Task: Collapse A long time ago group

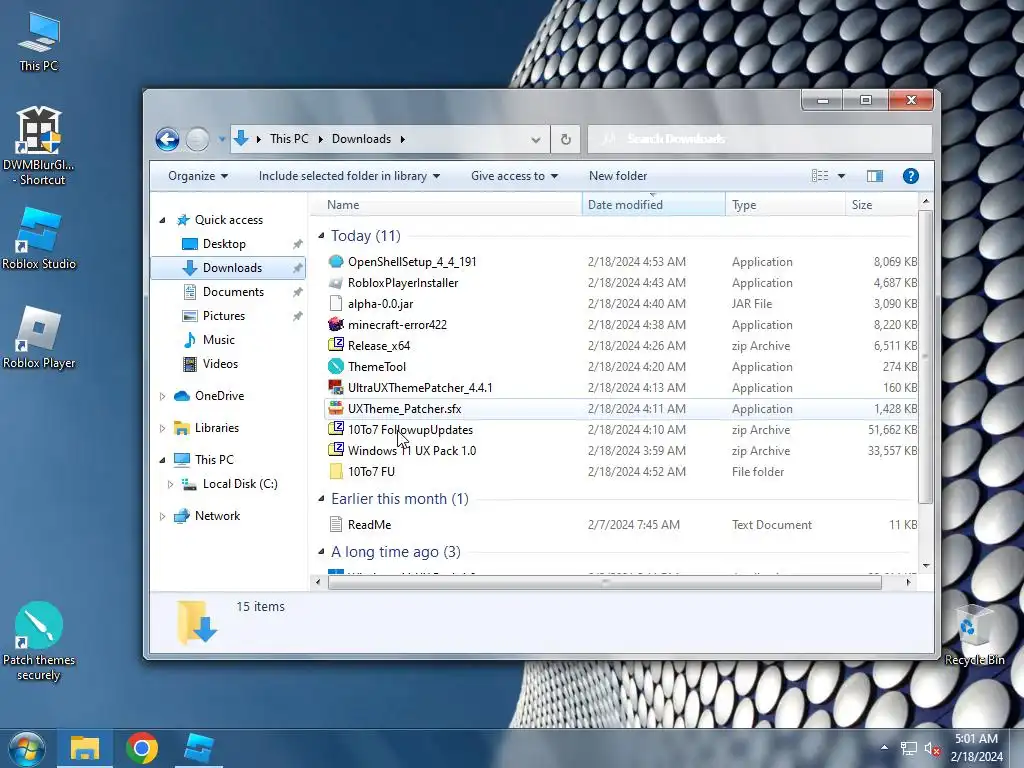Action: click(321, 551)
